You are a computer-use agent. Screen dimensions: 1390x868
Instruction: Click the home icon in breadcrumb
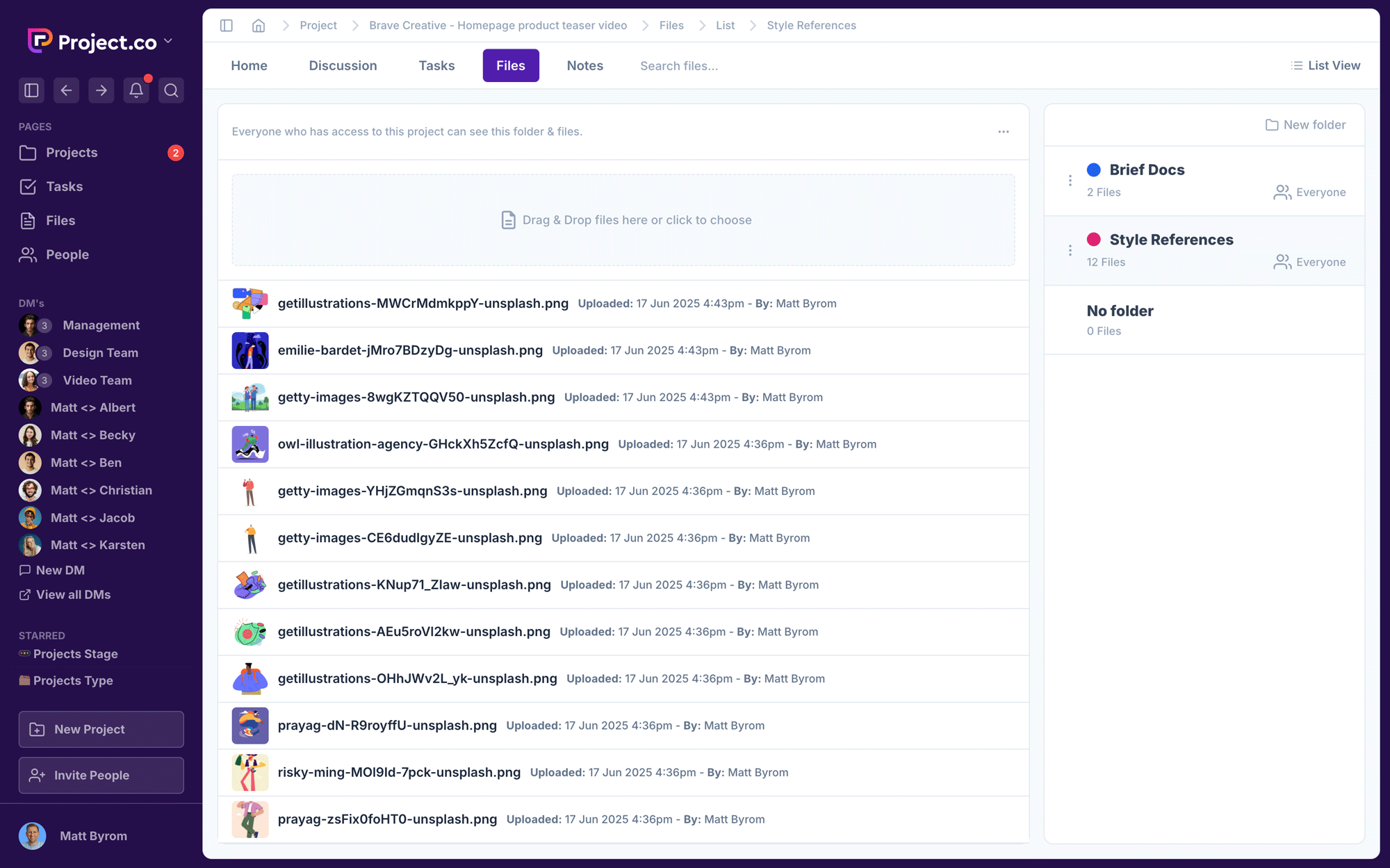point(259,26)
